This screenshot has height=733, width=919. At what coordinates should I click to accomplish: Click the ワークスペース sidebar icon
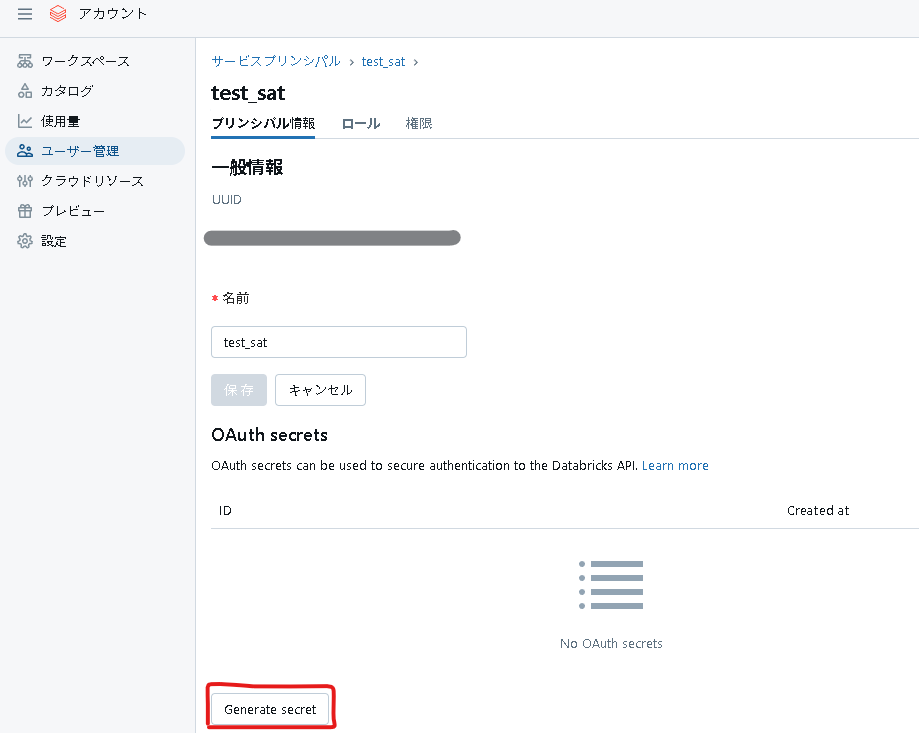coord(25,61)
